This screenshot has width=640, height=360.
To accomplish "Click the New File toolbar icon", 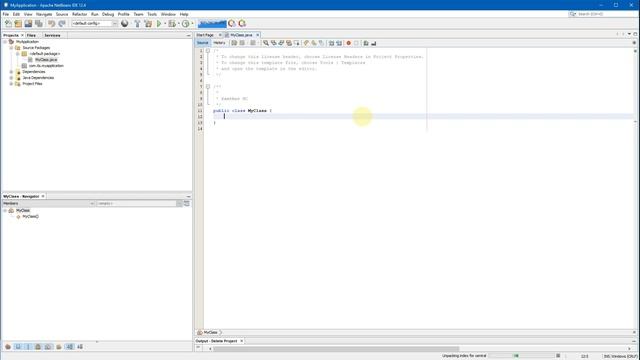I will pos(8,24).
